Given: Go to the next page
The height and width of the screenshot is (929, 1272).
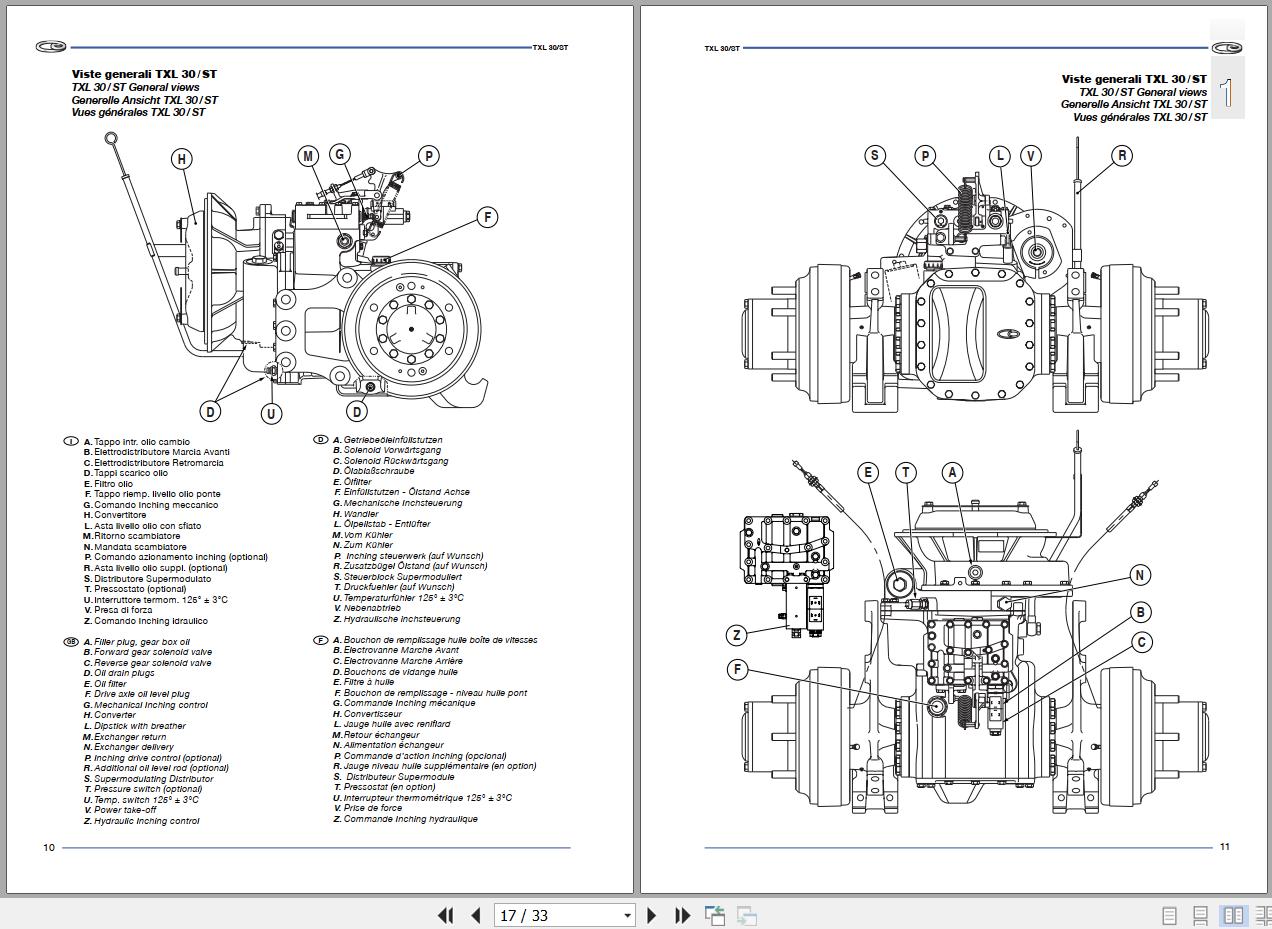Looking at the screenshot, I should [x=652, y=915].
